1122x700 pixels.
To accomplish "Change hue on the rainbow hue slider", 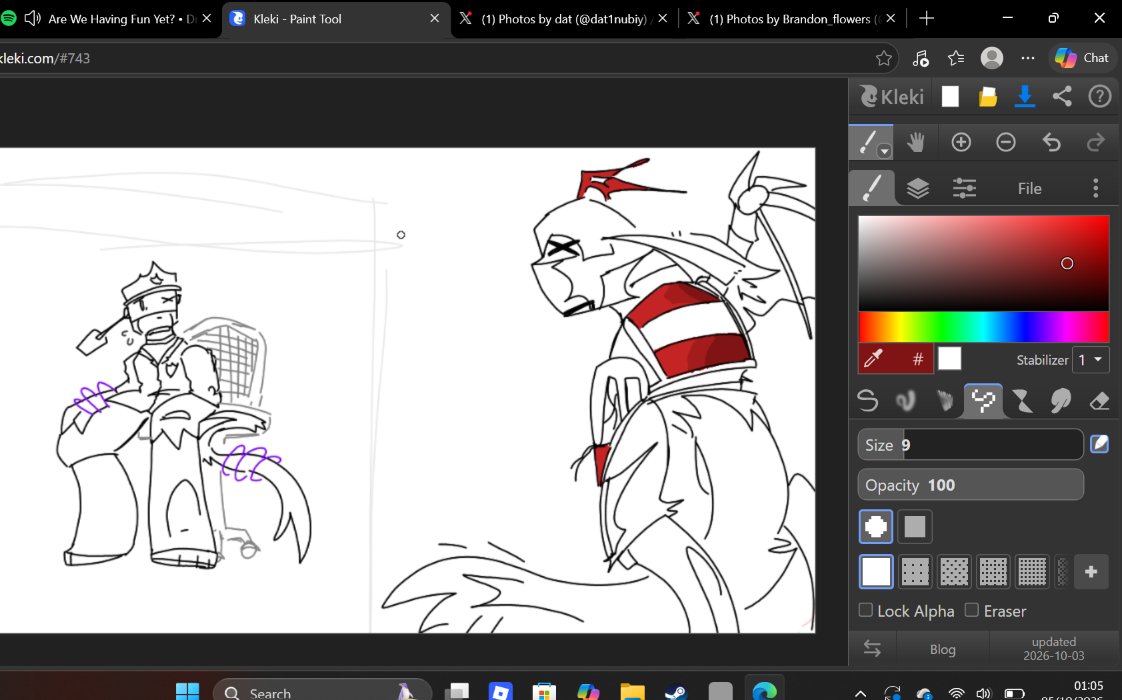I will tap(984, 327).
